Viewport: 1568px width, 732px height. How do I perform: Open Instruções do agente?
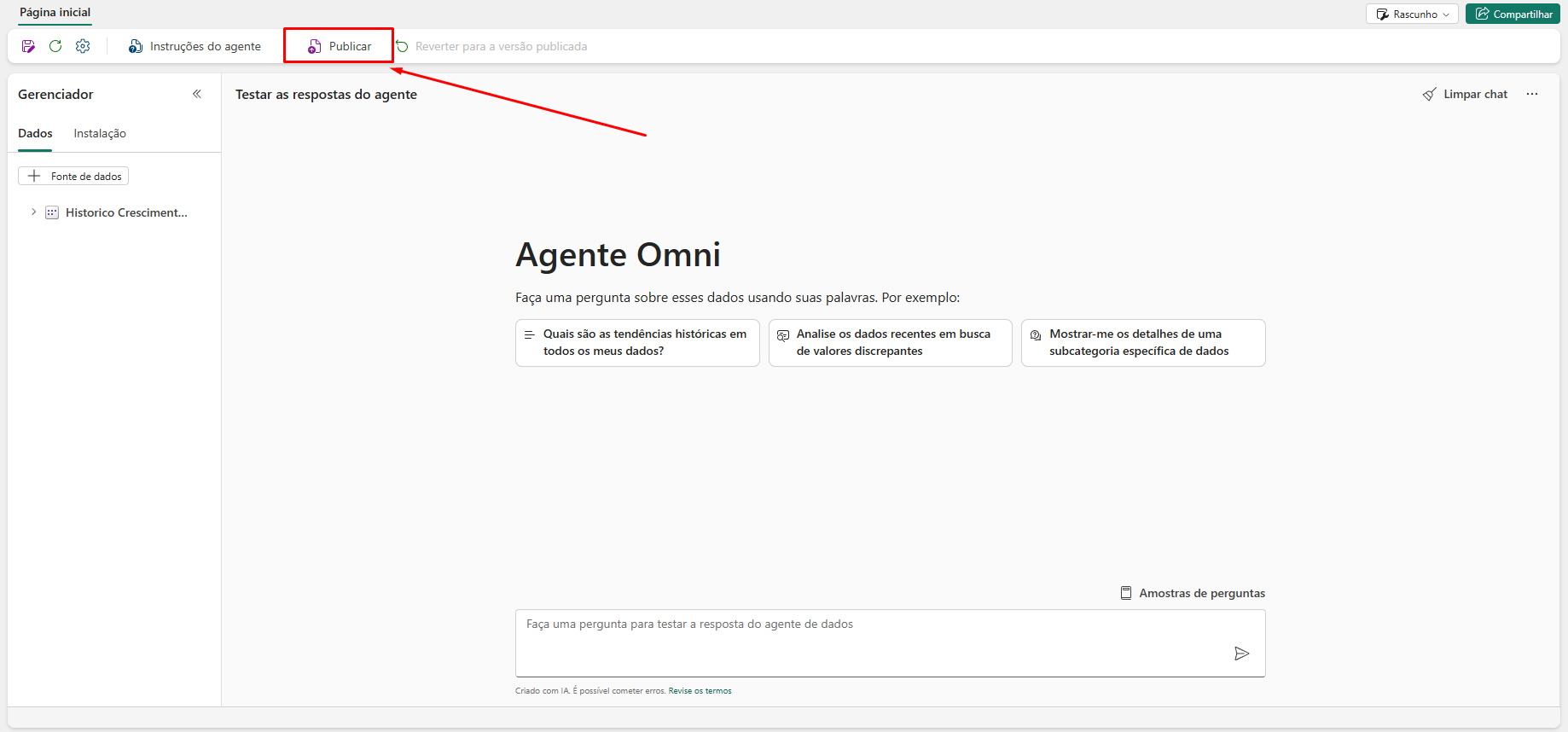195,46
